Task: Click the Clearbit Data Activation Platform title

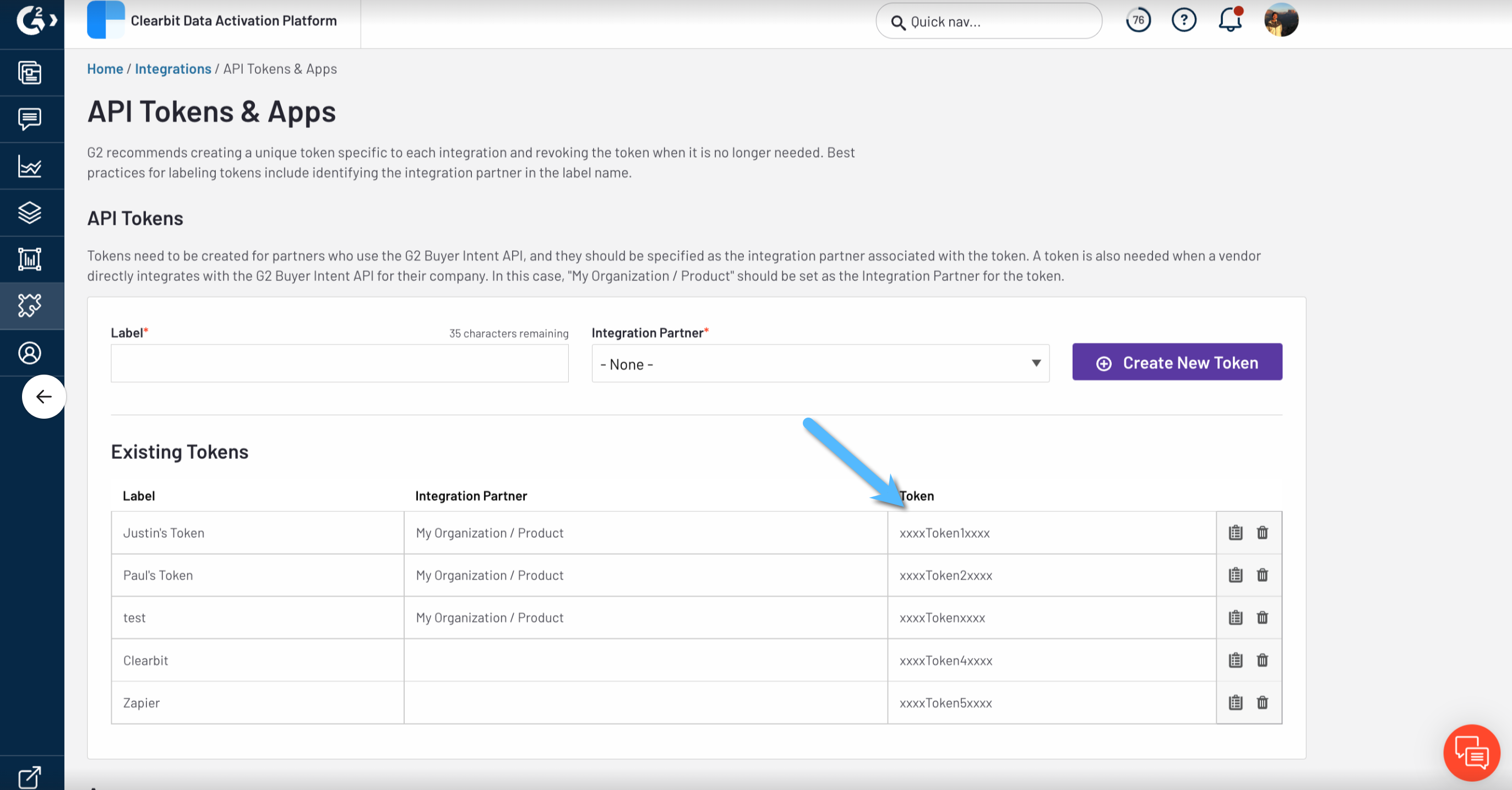Action: point(233,20)
